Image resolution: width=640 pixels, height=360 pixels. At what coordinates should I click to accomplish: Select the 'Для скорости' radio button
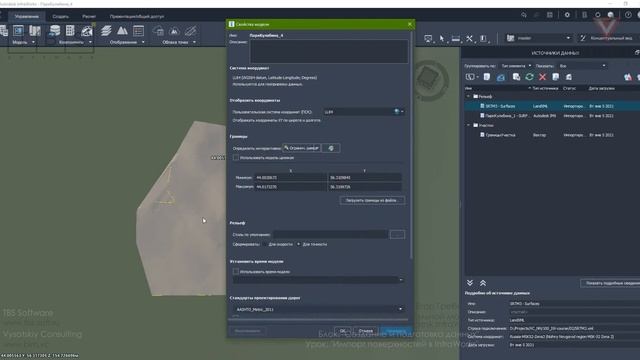[265, 244]
